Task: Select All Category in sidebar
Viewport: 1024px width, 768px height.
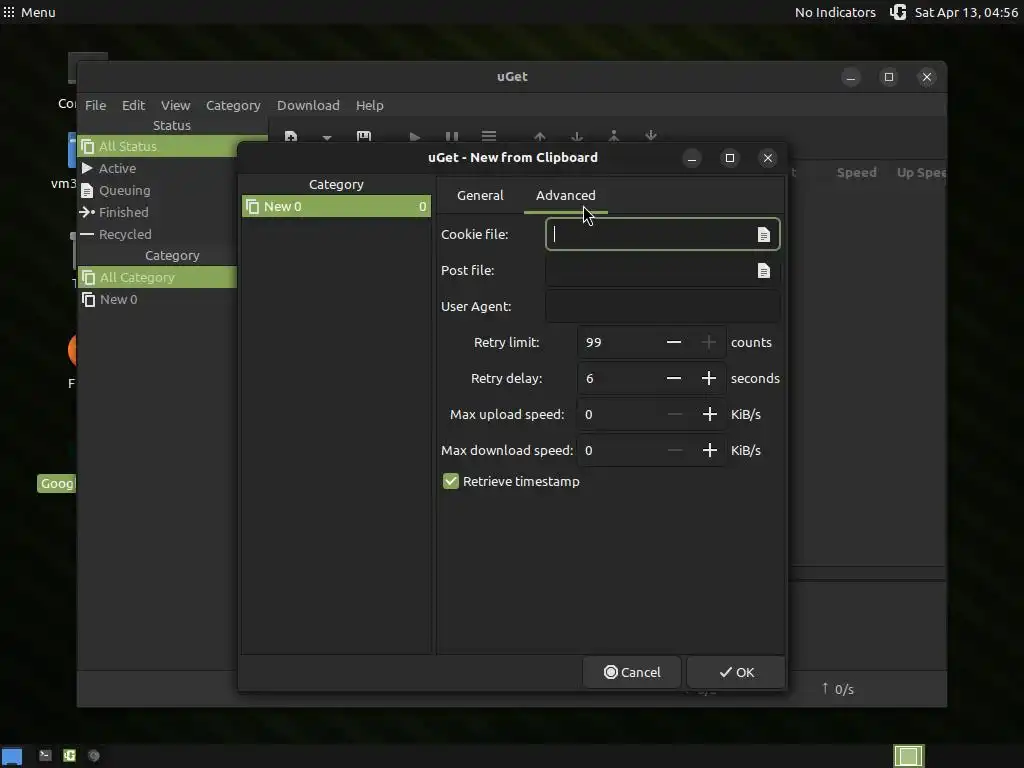Action: [157, 278]
